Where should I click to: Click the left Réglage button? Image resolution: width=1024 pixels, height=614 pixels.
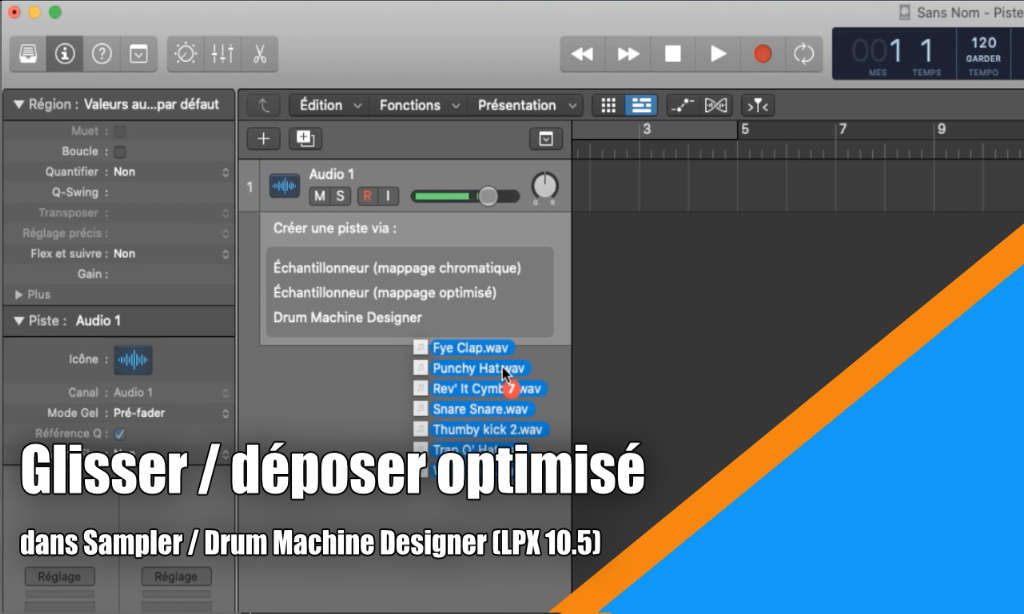tap(60, 576)
